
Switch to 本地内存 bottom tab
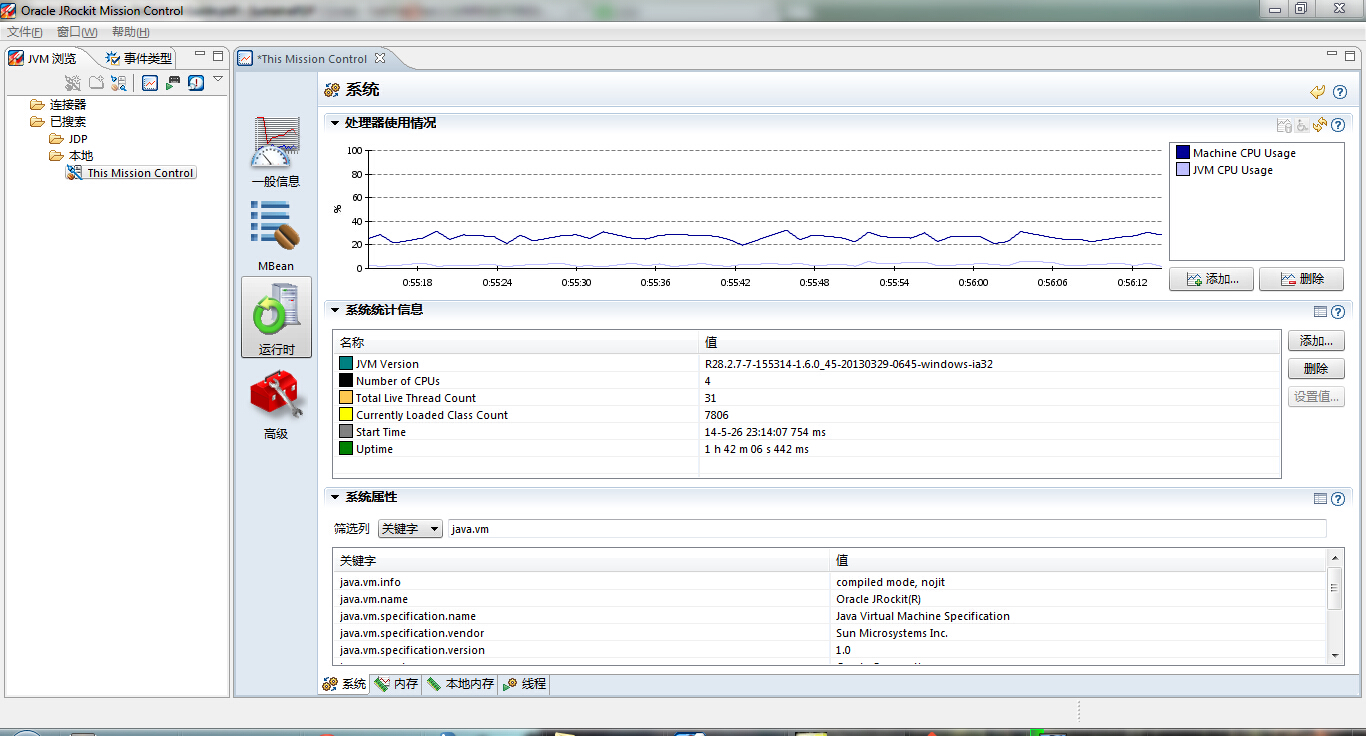click(460, 684)
